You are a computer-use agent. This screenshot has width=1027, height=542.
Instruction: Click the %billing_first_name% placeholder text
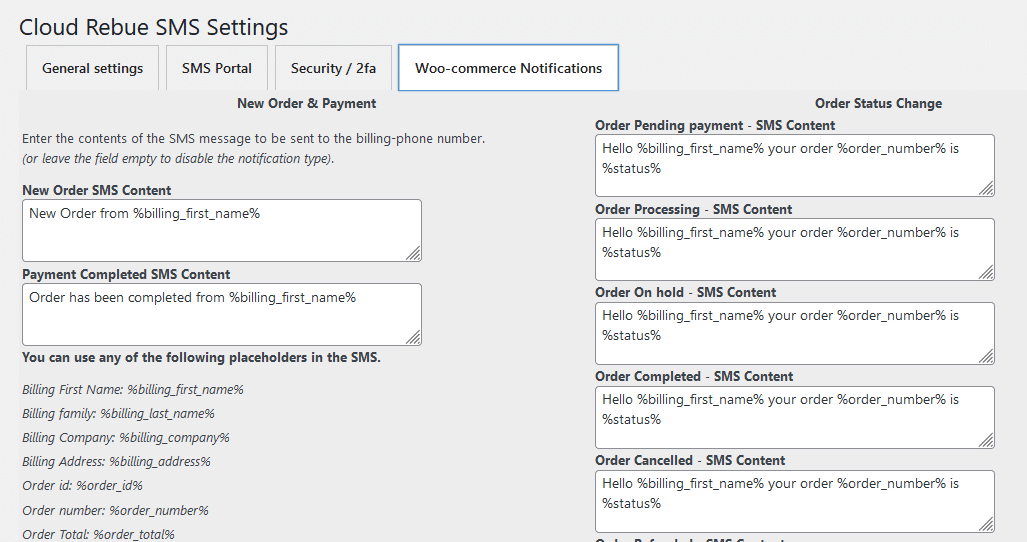(185, 389)
